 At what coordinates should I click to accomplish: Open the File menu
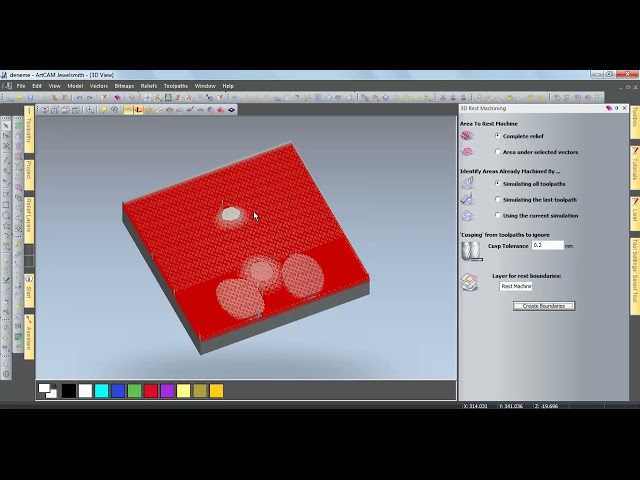21,86
